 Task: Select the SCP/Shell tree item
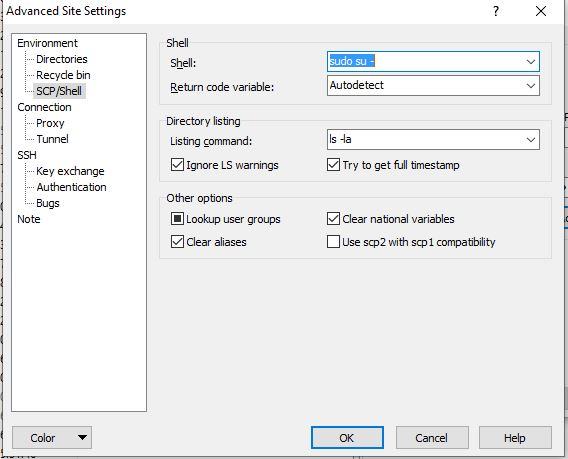click(x=59, y=91)
